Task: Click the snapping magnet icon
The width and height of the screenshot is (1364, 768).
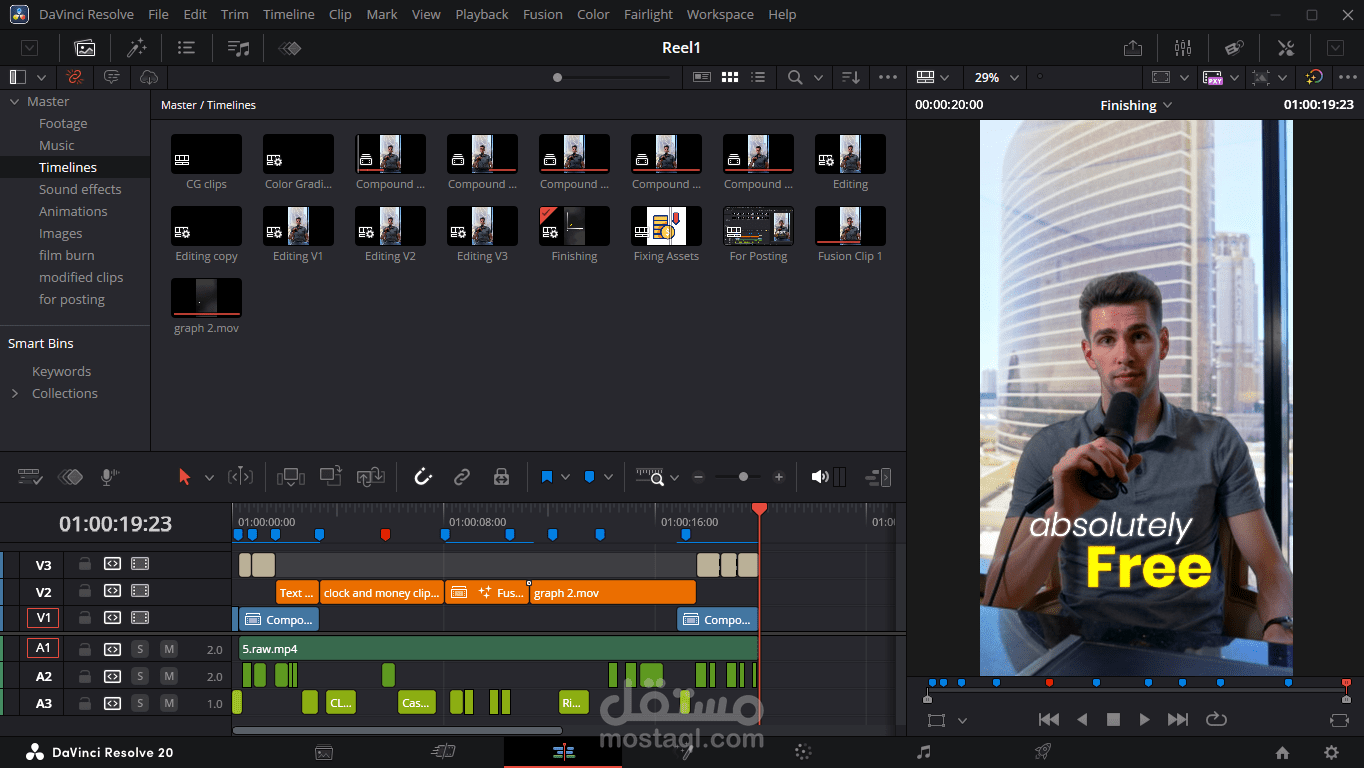Action: (x=423, y=477)
